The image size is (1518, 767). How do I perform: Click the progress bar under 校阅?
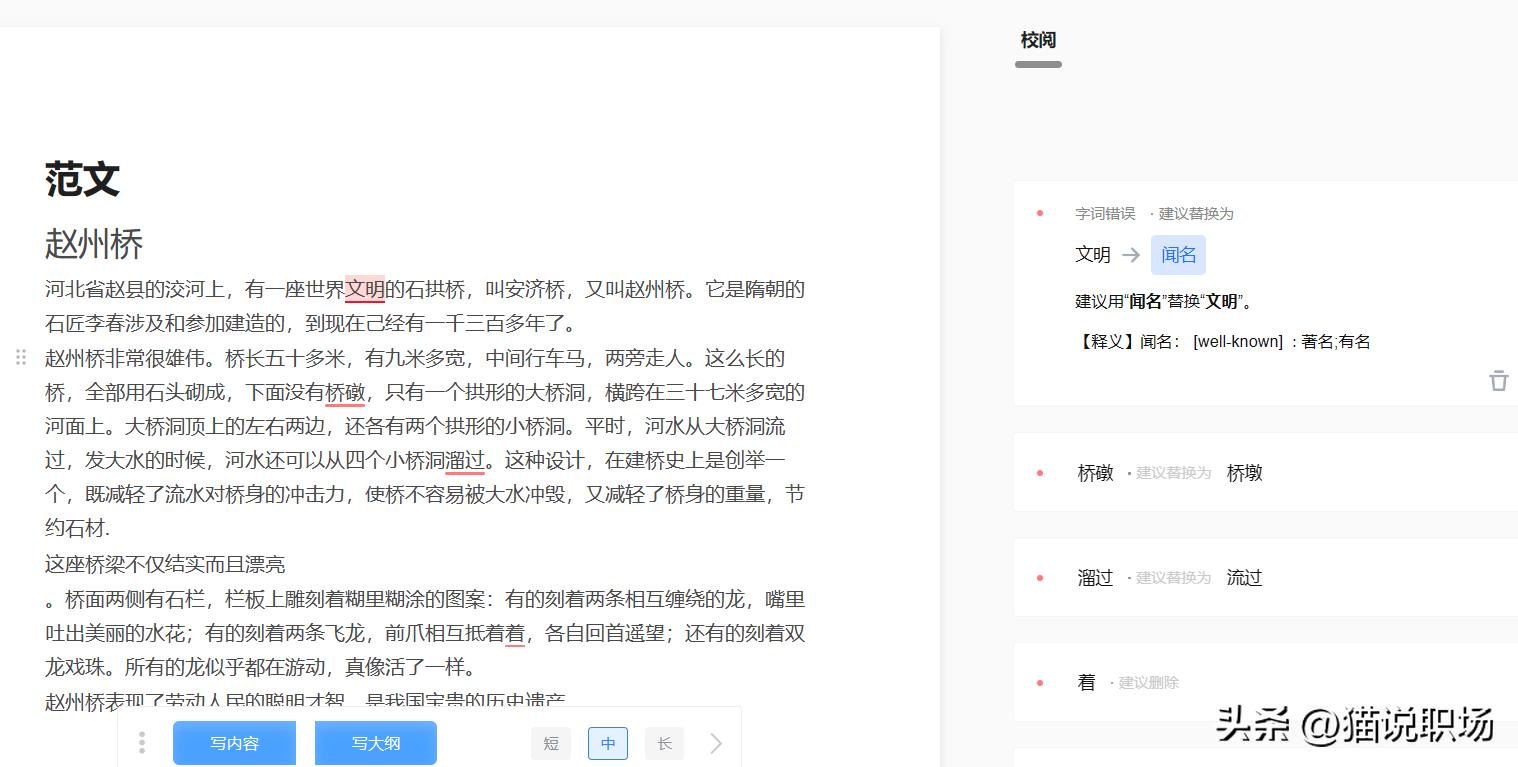tap(1037, 64)
